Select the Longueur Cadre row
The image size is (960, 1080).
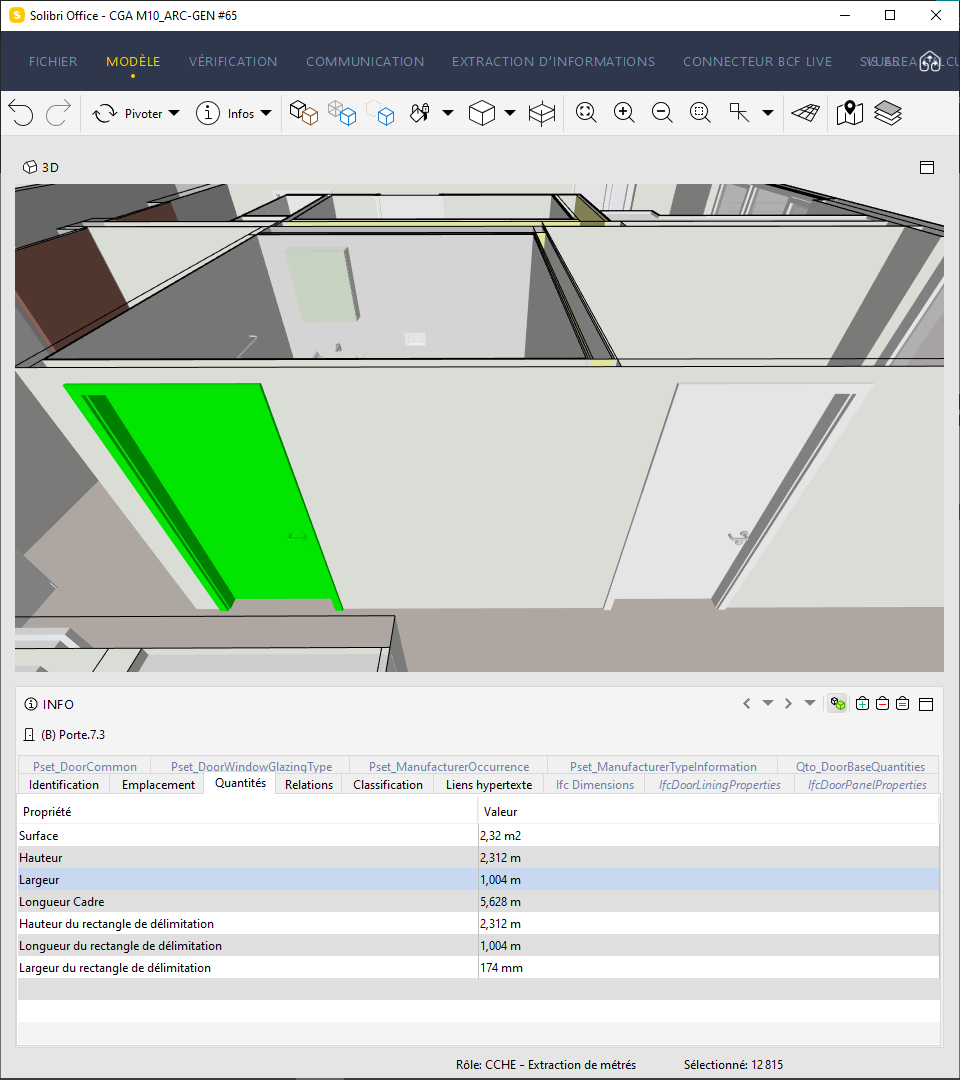[479, 902]
